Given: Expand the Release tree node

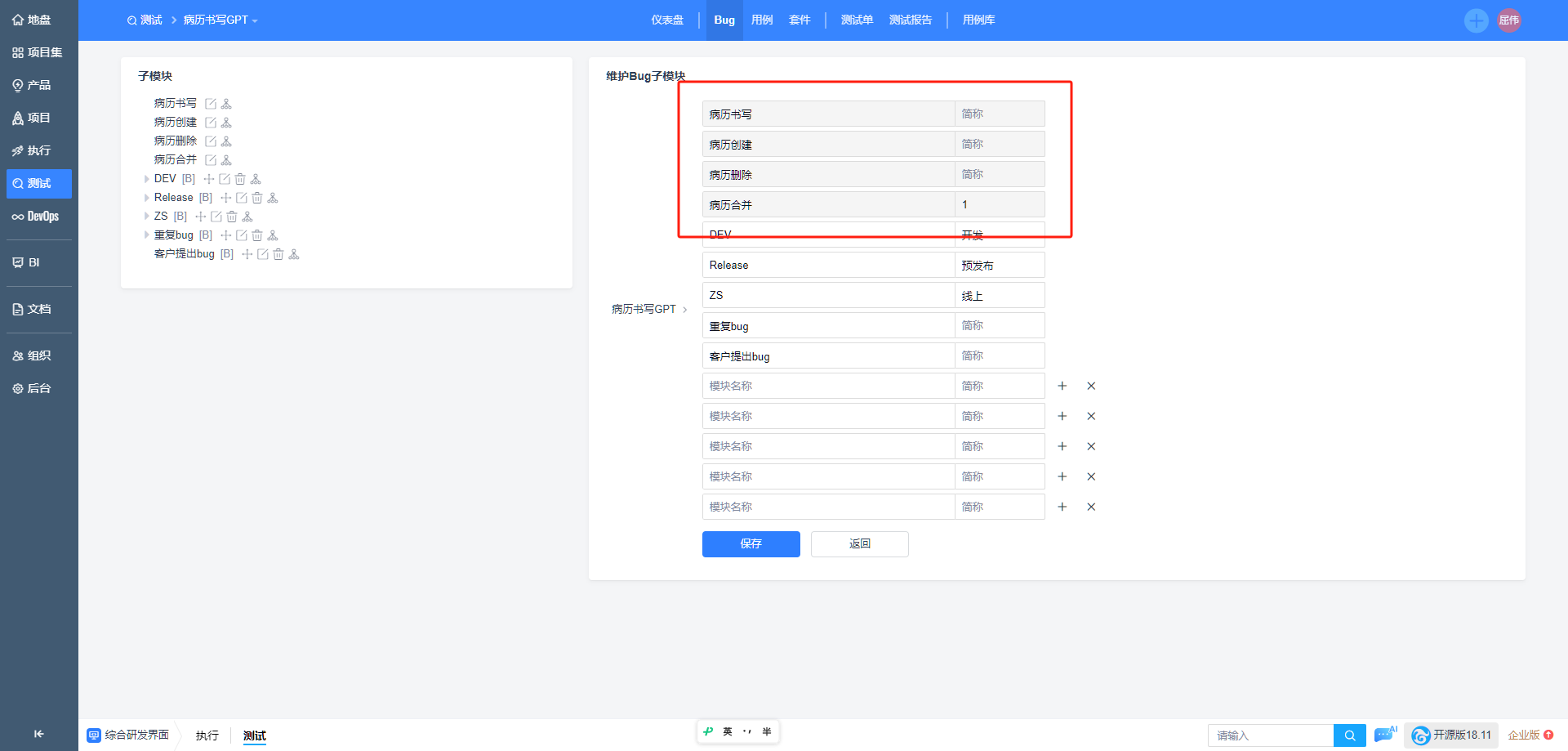Looking at the screenshot, I should pos(147,198).
